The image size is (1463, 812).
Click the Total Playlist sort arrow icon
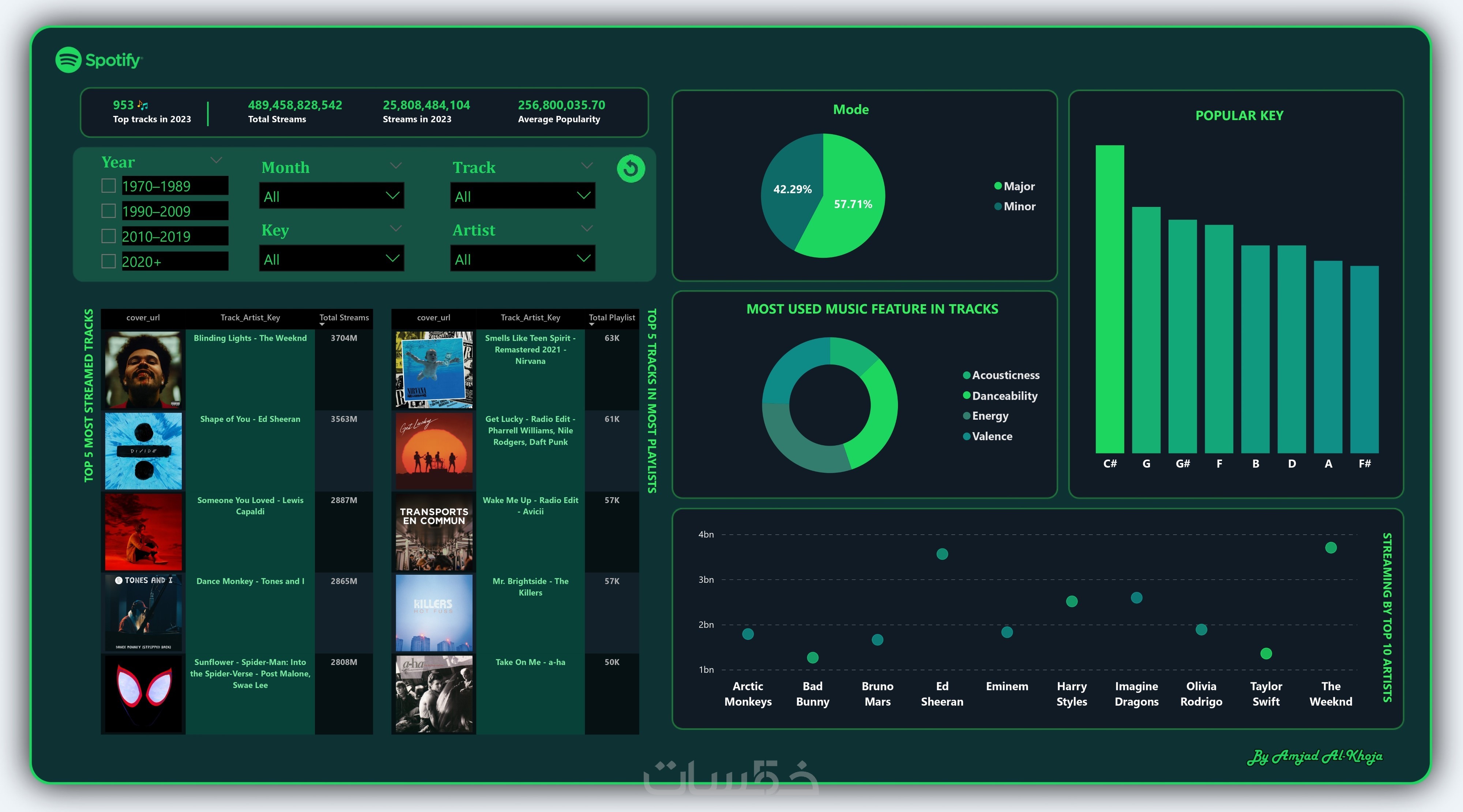[591, 325]
